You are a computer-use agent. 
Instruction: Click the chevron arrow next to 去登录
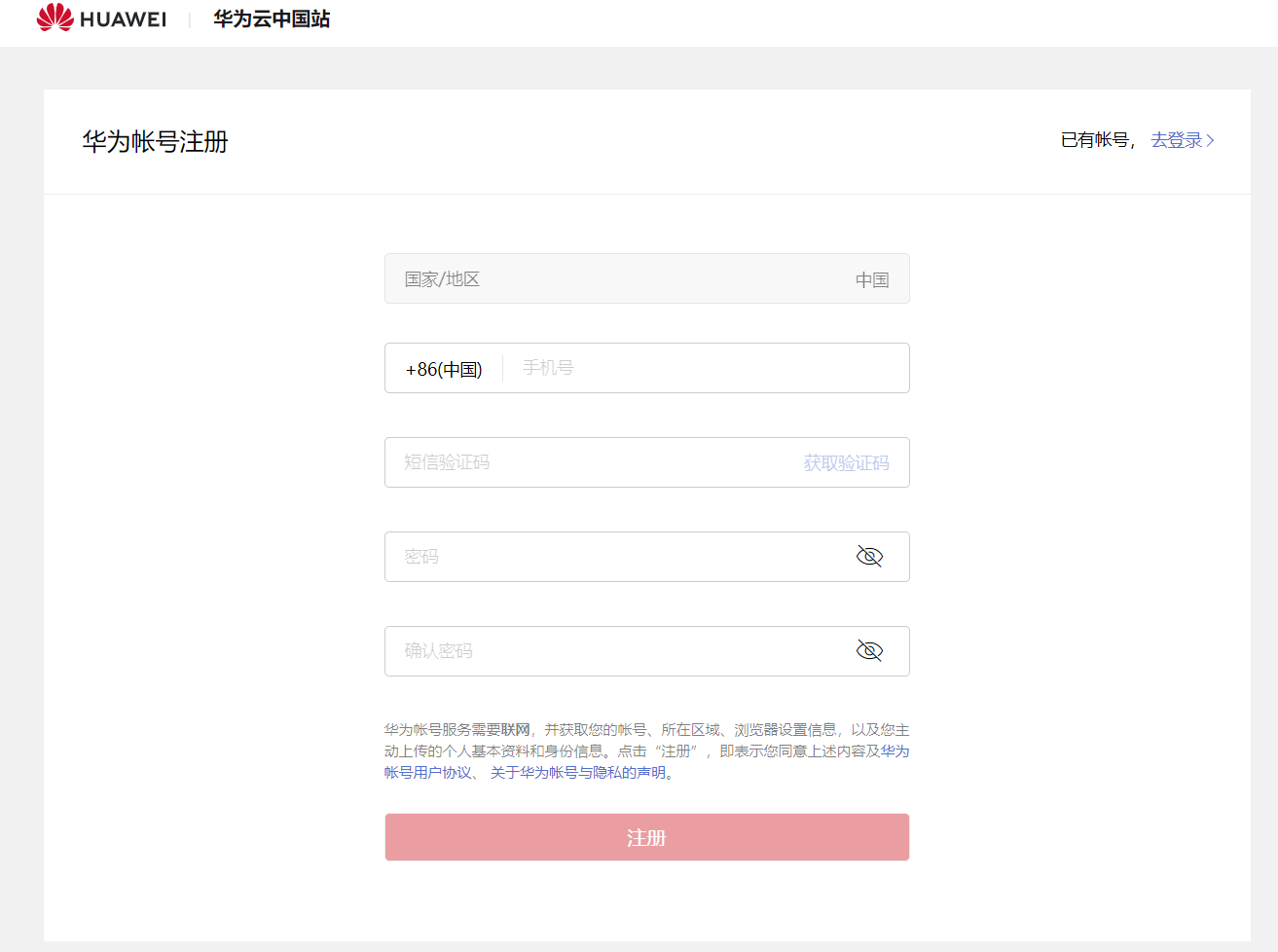pos(1210,140)
